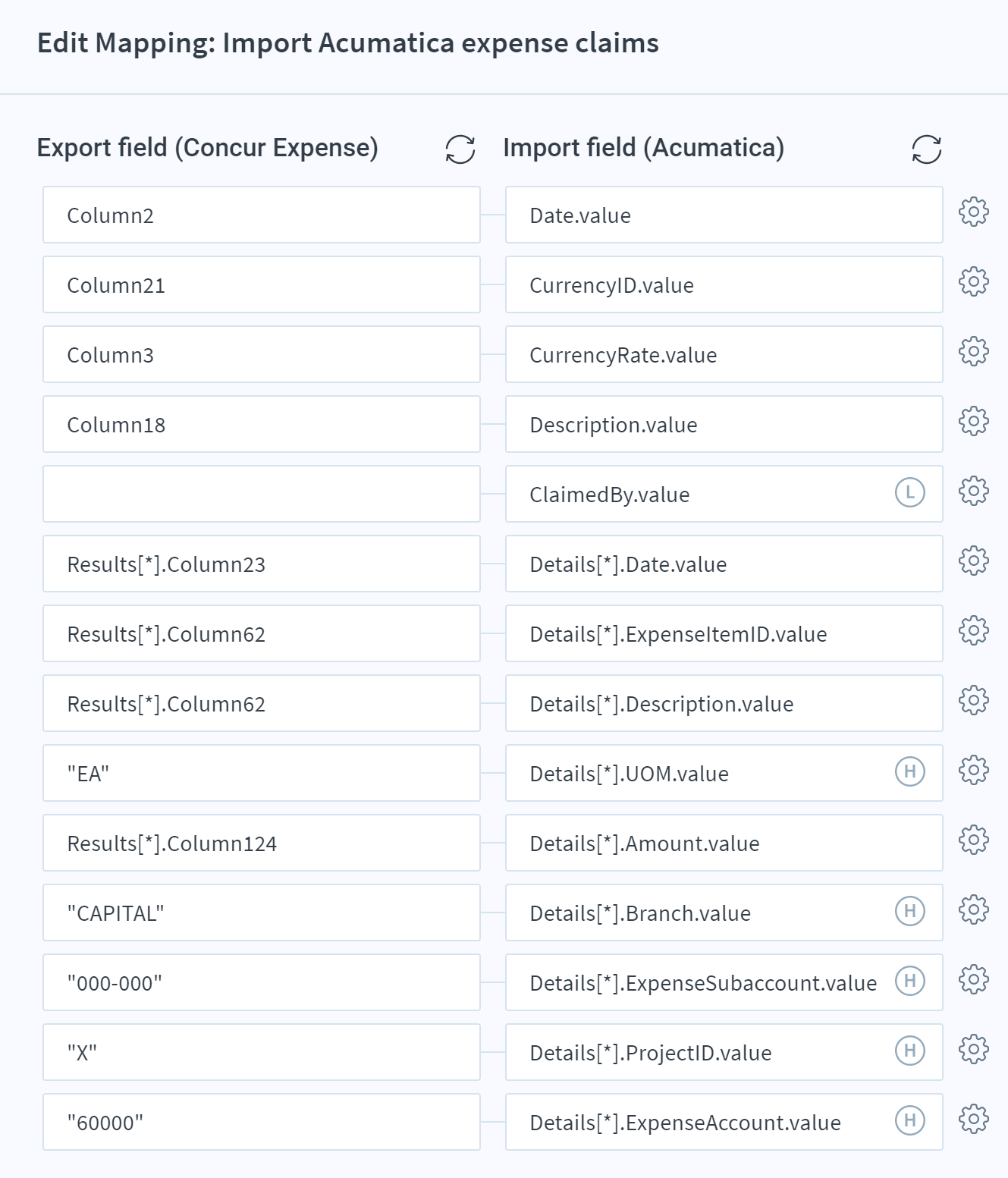Select the Details[*].UOM.value import field
1008x1178 pixels.
(724, 773)
